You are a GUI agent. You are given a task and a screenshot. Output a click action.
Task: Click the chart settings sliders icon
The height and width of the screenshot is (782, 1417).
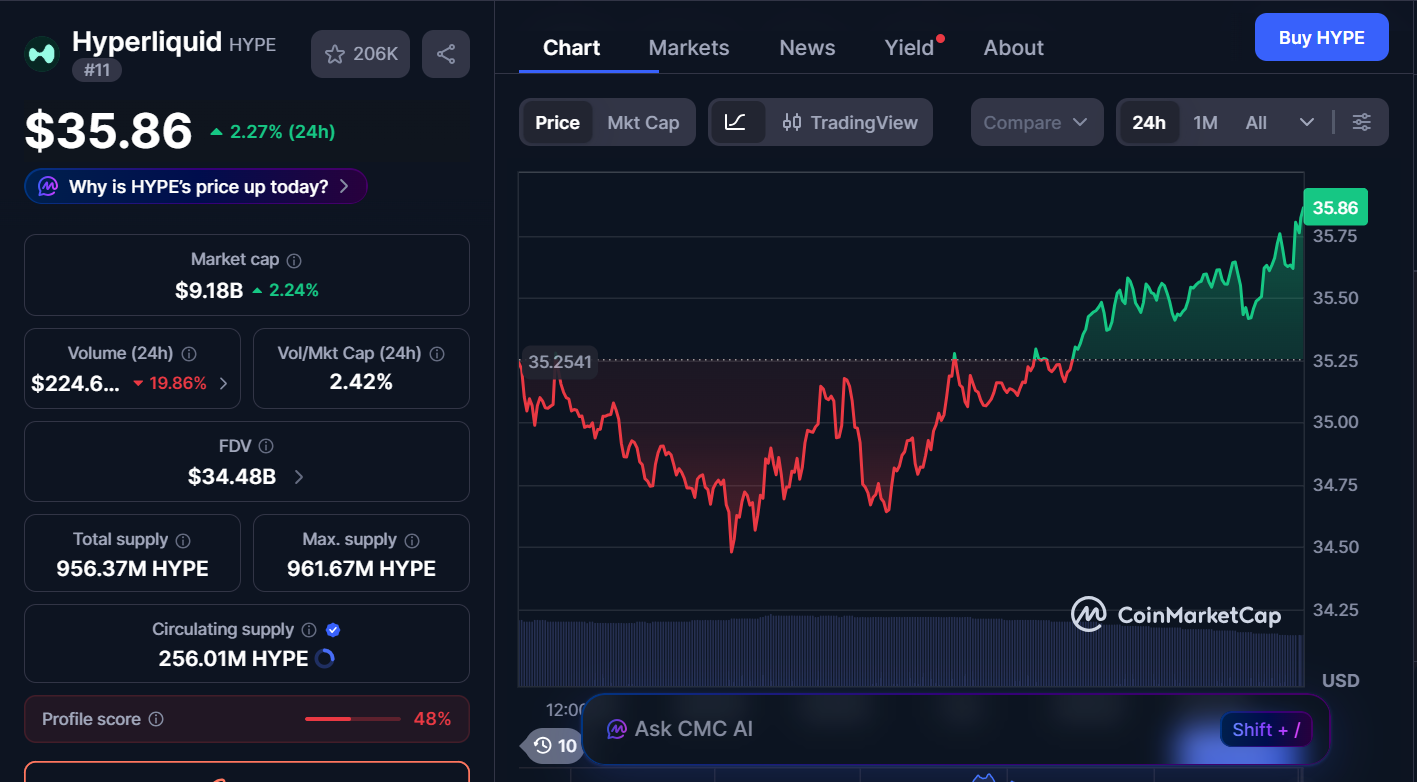1362,122
